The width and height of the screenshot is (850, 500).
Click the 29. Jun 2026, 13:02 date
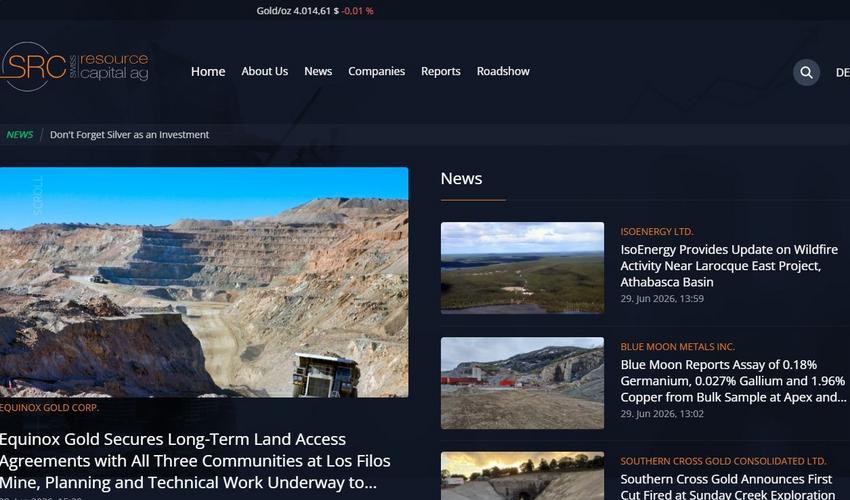click(662, 414)
